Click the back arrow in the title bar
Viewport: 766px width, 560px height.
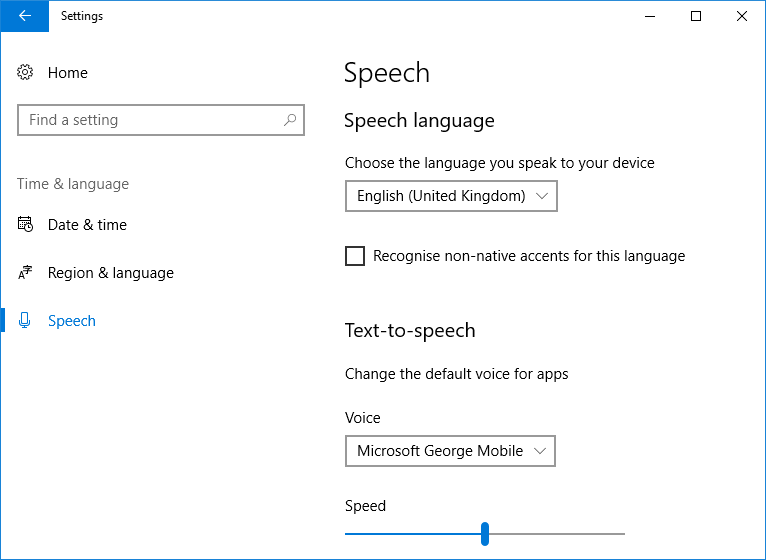pyautogui.click(x=24, y=16)
